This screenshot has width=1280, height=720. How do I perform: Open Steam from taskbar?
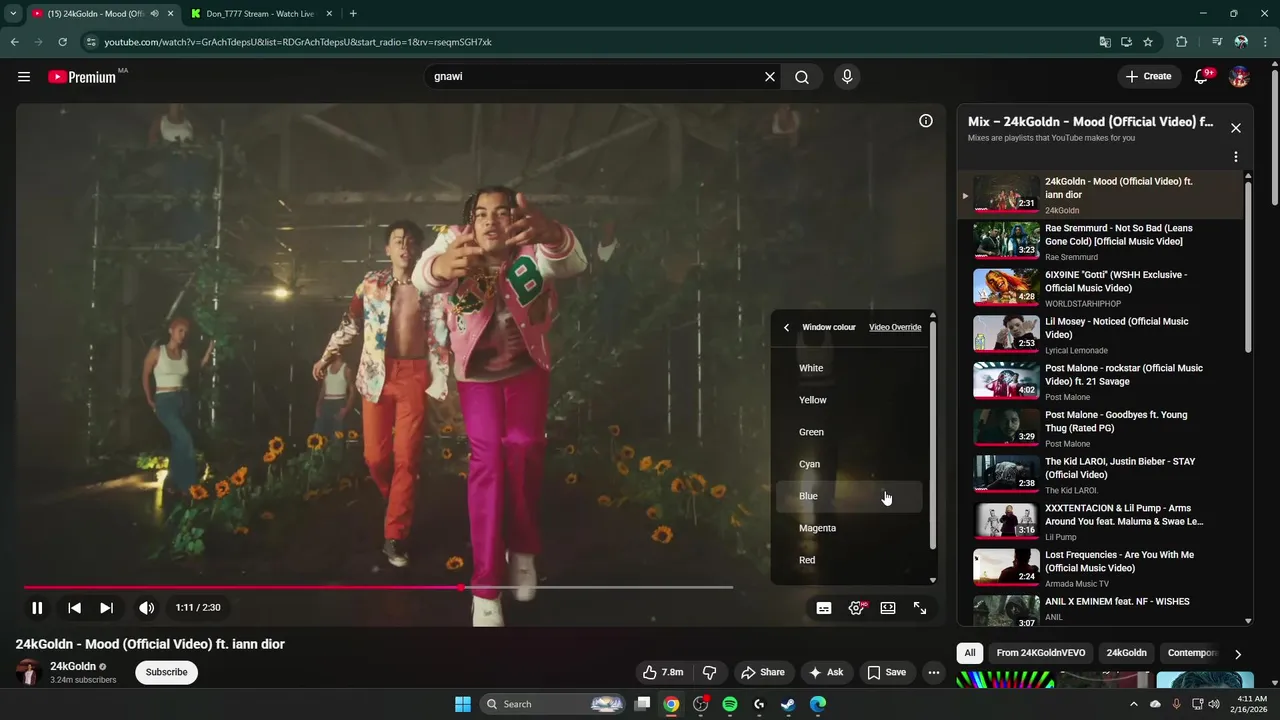(788, 704)
